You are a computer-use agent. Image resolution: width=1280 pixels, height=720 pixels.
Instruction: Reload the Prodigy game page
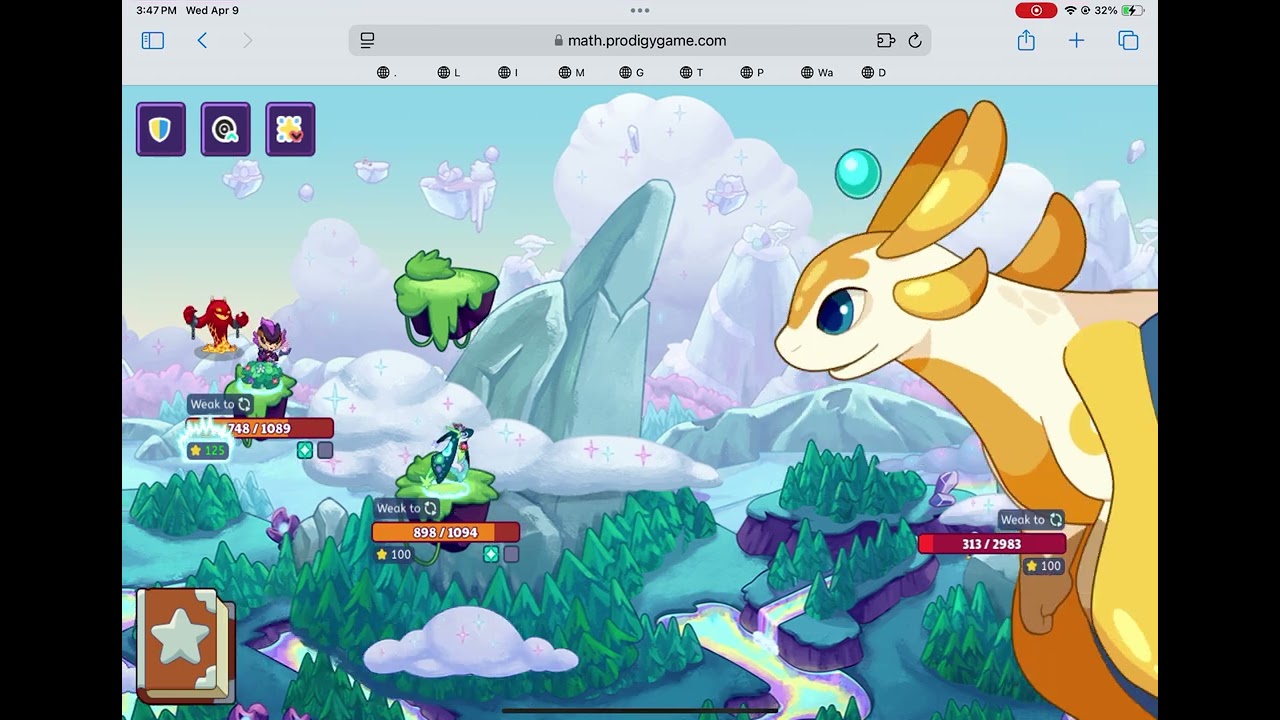[x=914, y=41]
